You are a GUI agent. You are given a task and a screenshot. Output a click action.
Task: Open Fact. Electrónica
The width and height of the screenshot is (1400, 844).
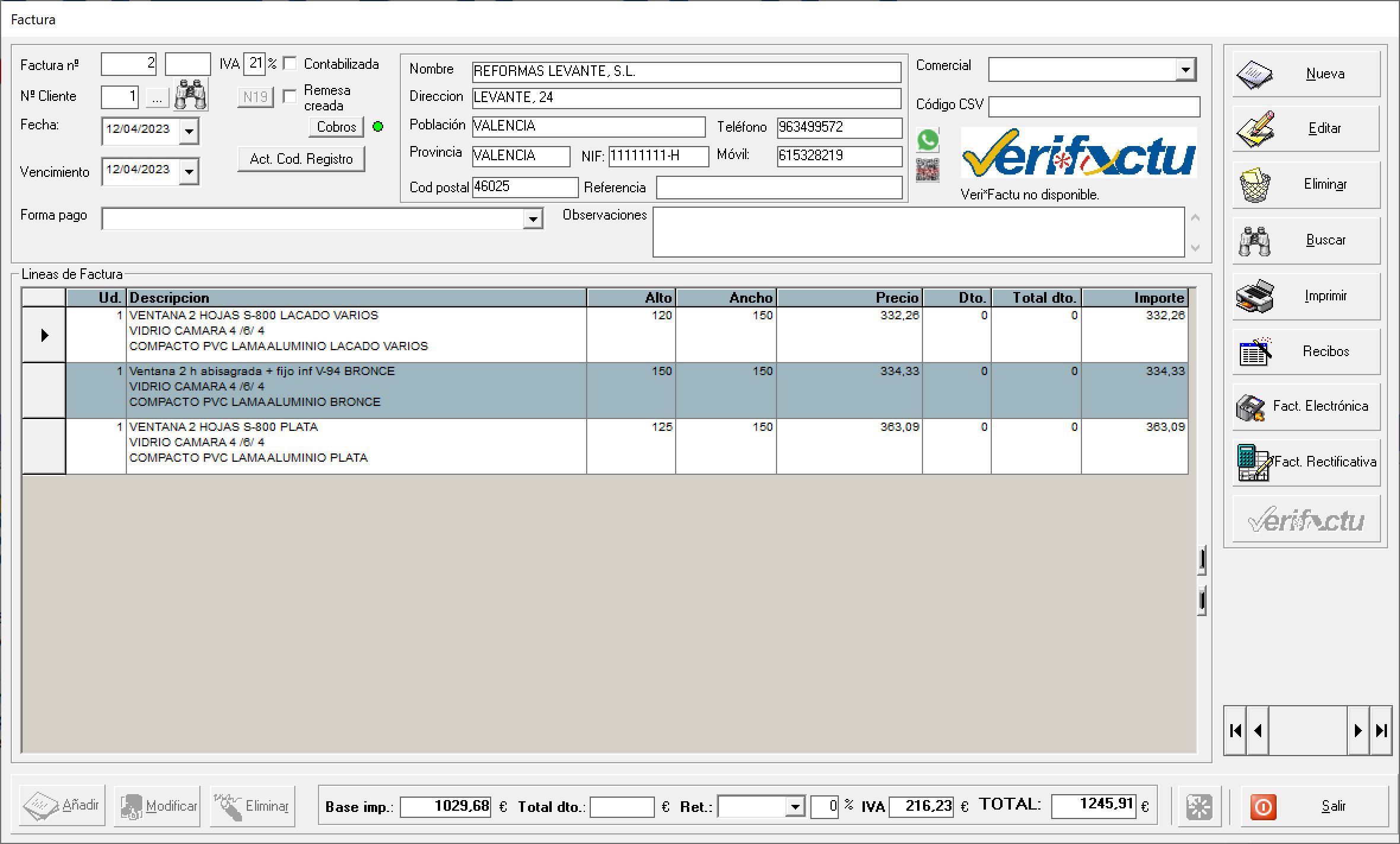pos(1306,407)
